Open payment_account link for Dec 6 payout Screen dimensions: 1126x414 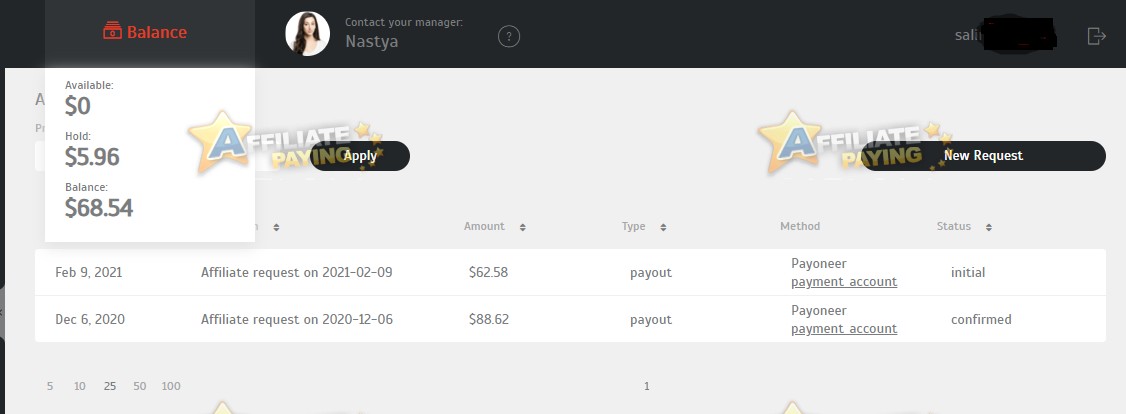(844, 329)
